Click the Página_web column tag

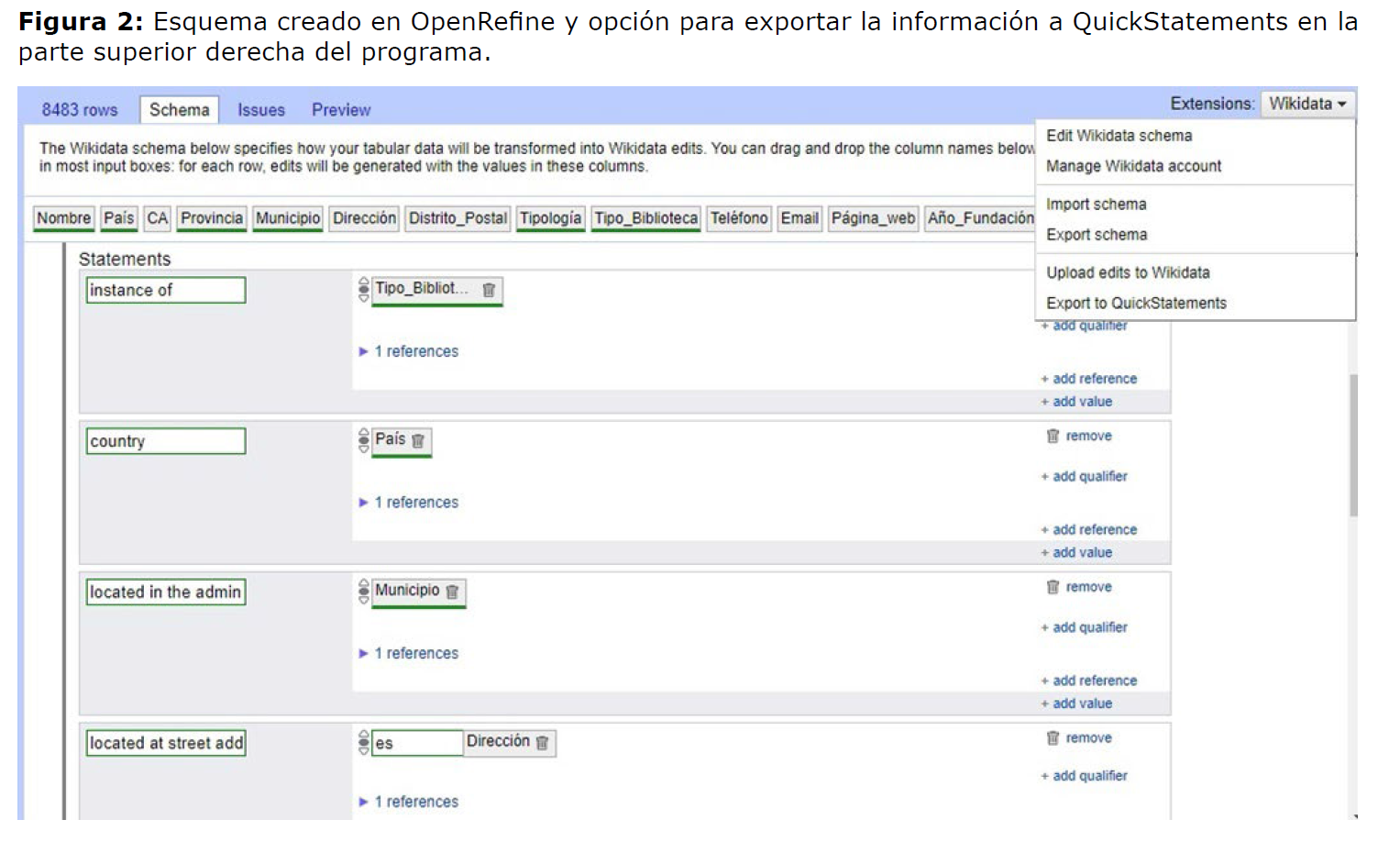[x=874, y=218]
